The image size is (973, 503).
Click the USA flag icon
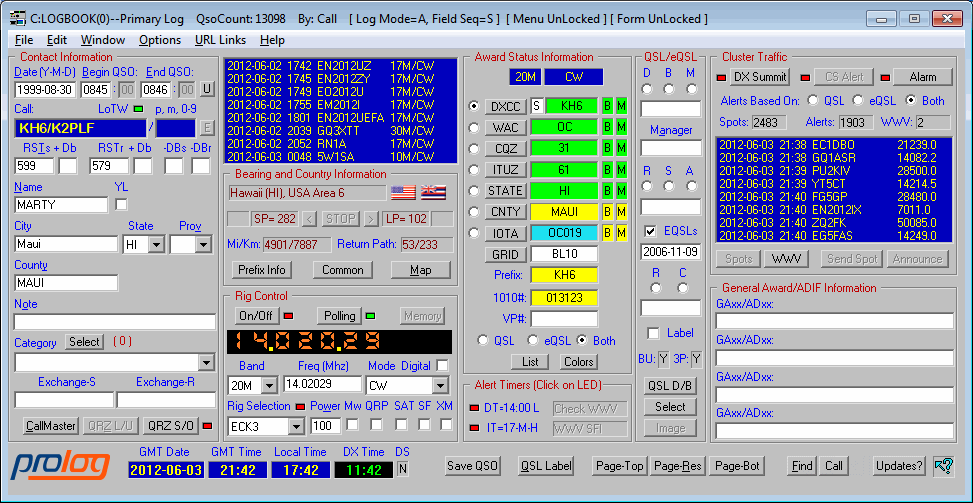(x=403, y=193)
